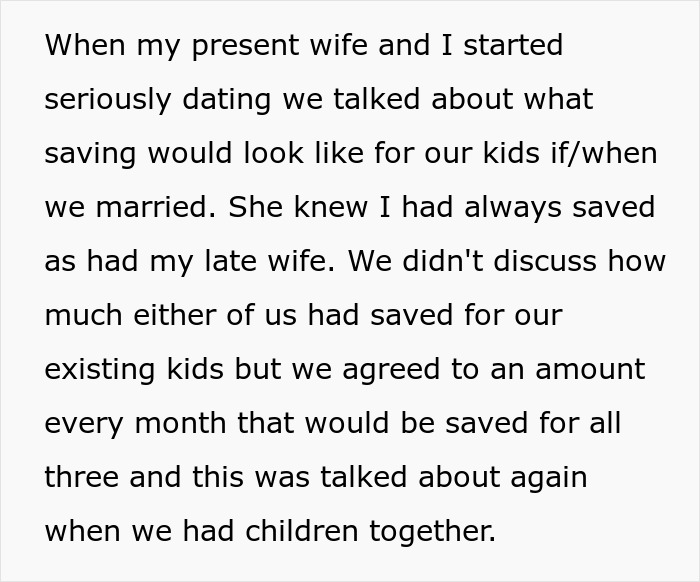This screenshot has width=700, height=582.
Task: Click the words "present wife" in the first line
Action: click(259, 46)
